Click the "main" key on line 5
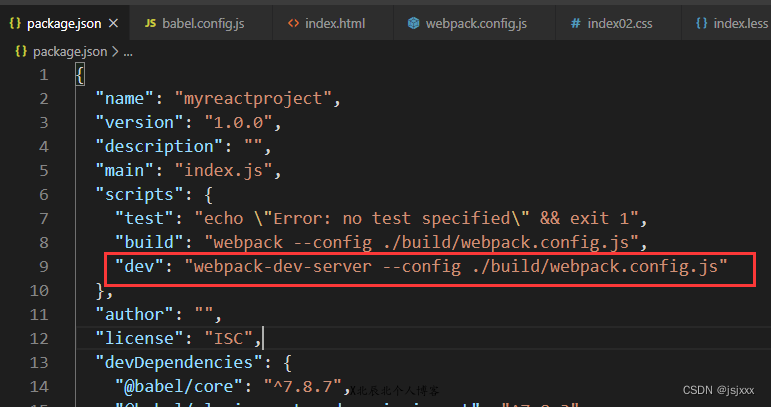Viewport: 771px width, 407px height. (125, 171)
